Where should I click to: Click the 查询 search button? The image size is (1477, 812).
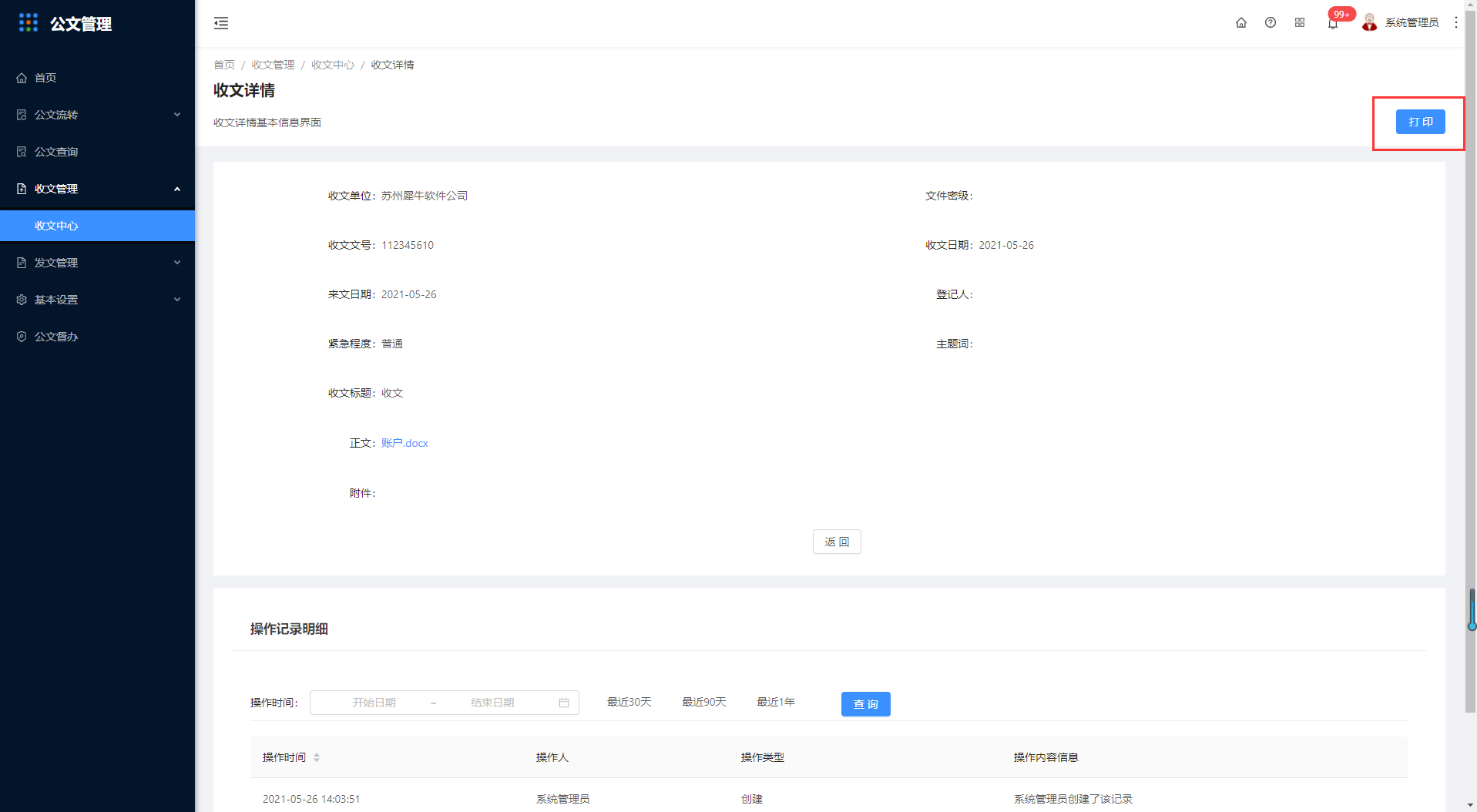[865, 704]
